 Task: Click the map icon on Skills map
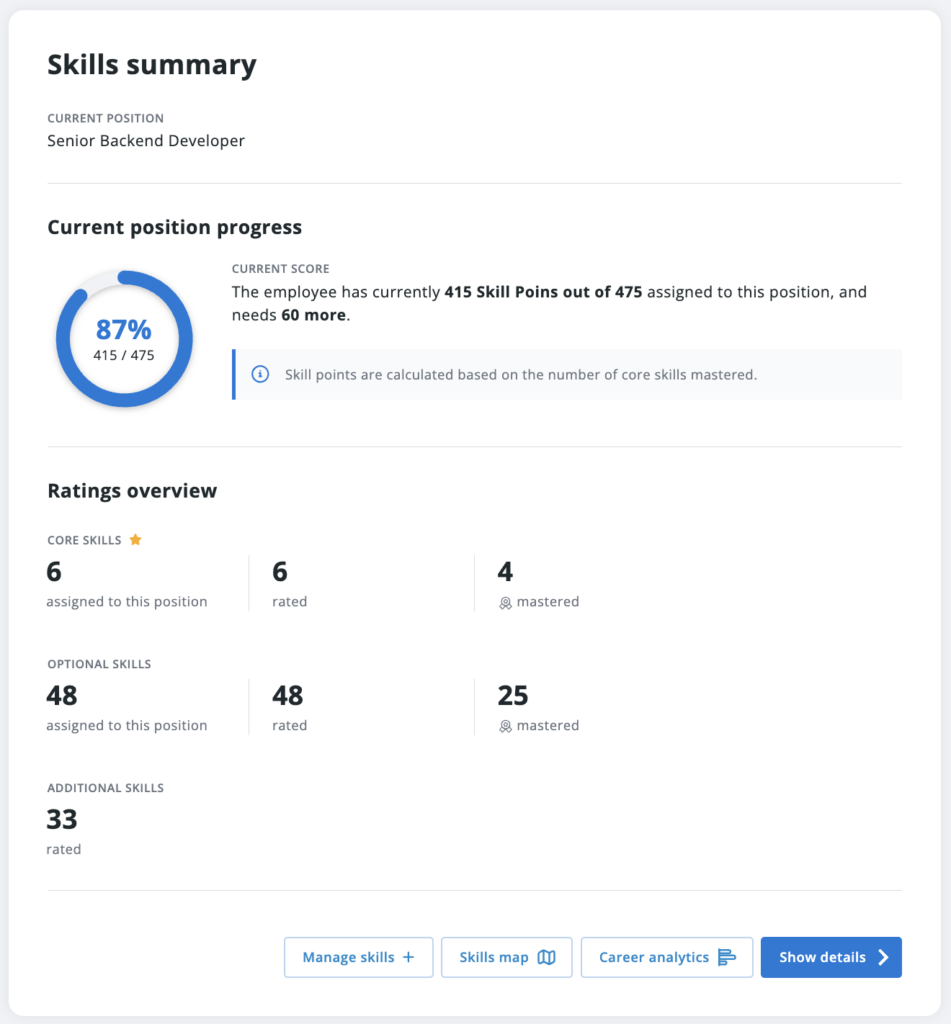click(x=546, y=957)
